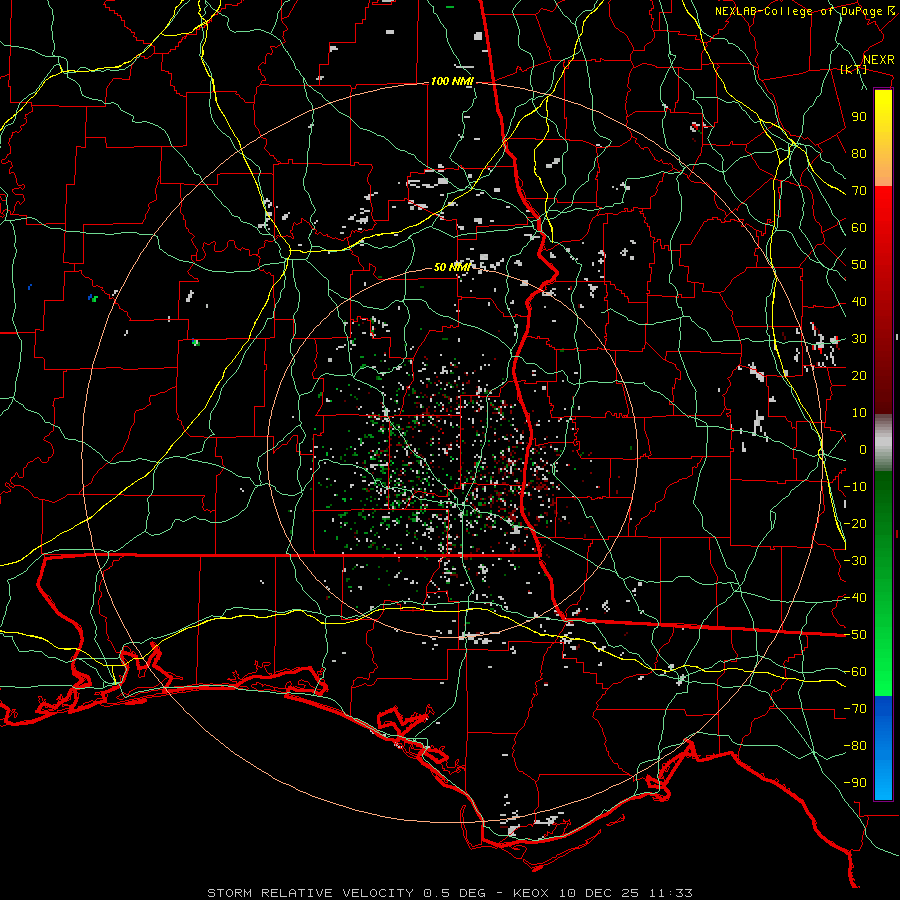Click the 90 value on the velocity scale
The image size is (900, 900).
(x=859, y=117)
